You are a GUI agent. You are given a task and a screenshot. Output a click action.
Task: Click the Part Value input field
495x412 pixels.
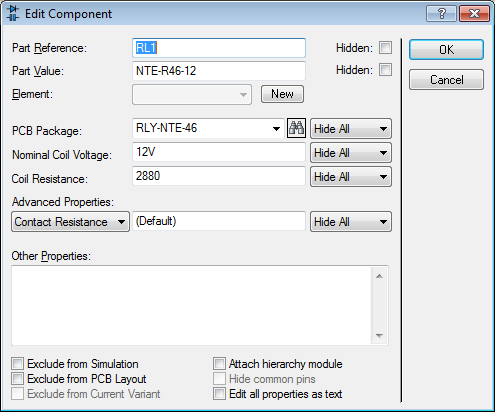click(219, 71)
